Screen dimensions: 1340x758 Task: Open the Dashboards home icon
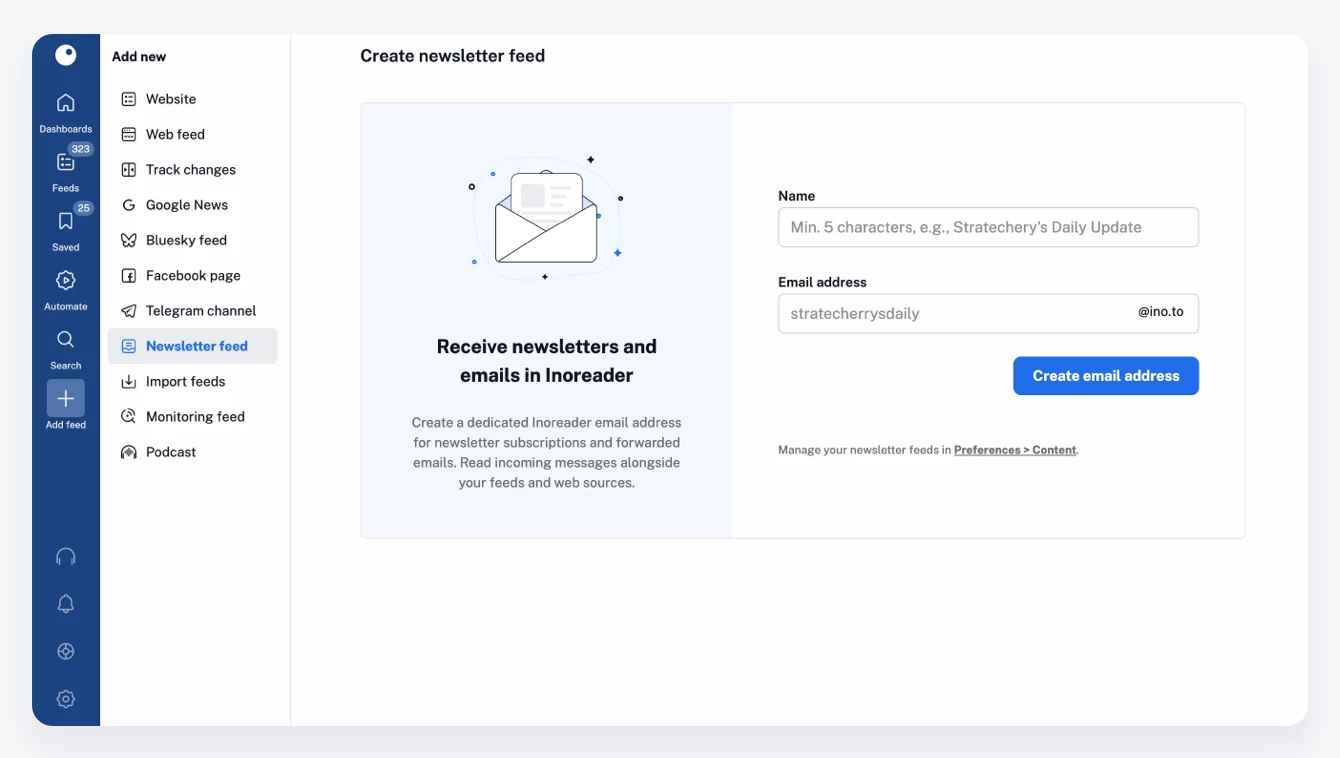point(66,103)
